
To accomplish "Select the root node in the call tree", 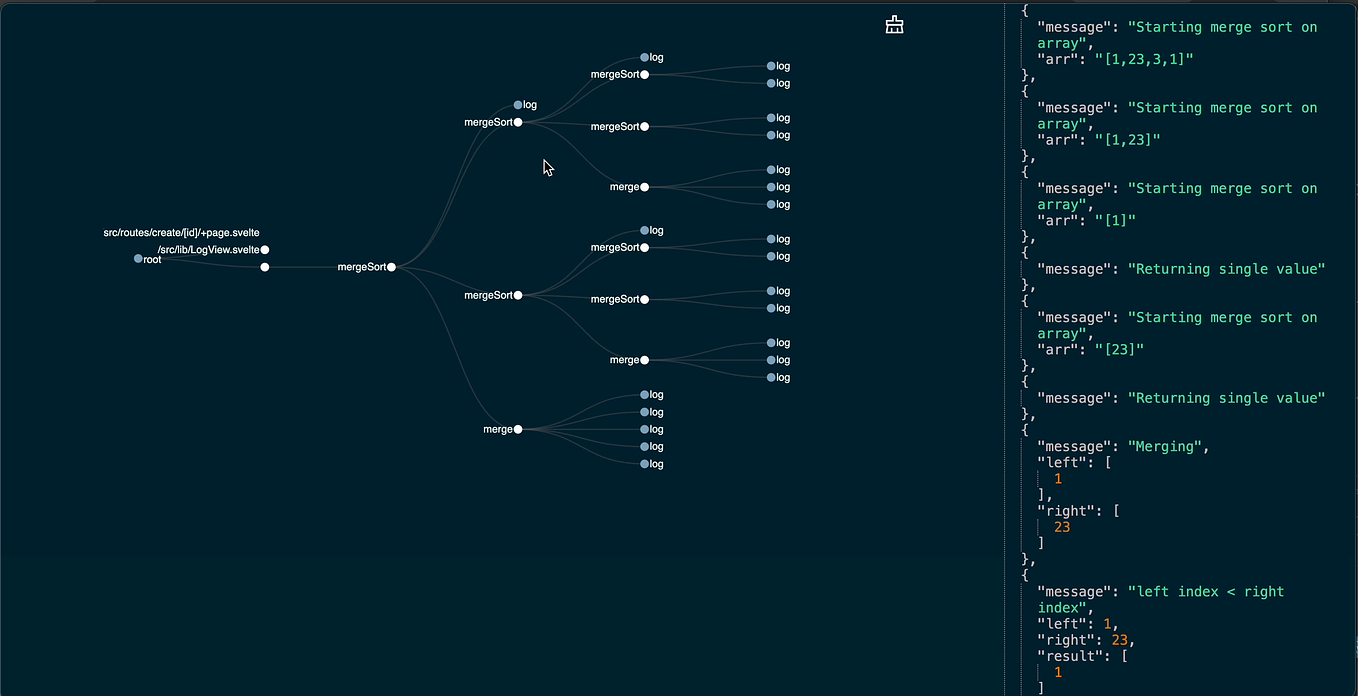I will [x=137, y=258].
